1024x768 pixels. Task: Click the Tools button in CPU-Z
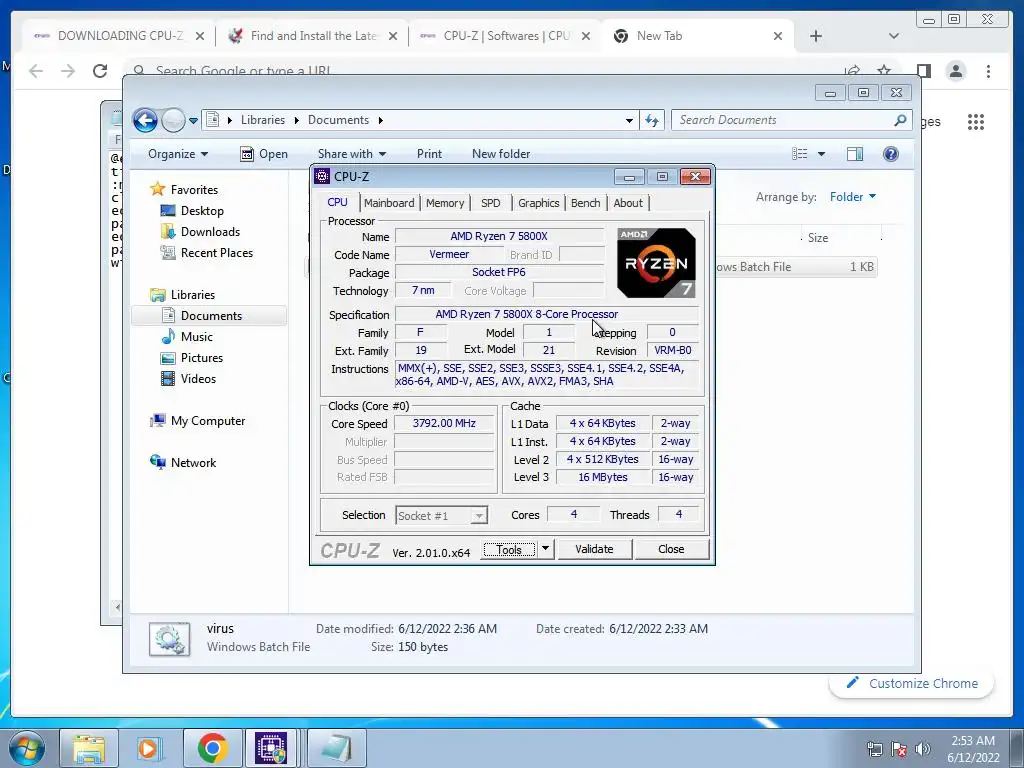click(509, 550)
